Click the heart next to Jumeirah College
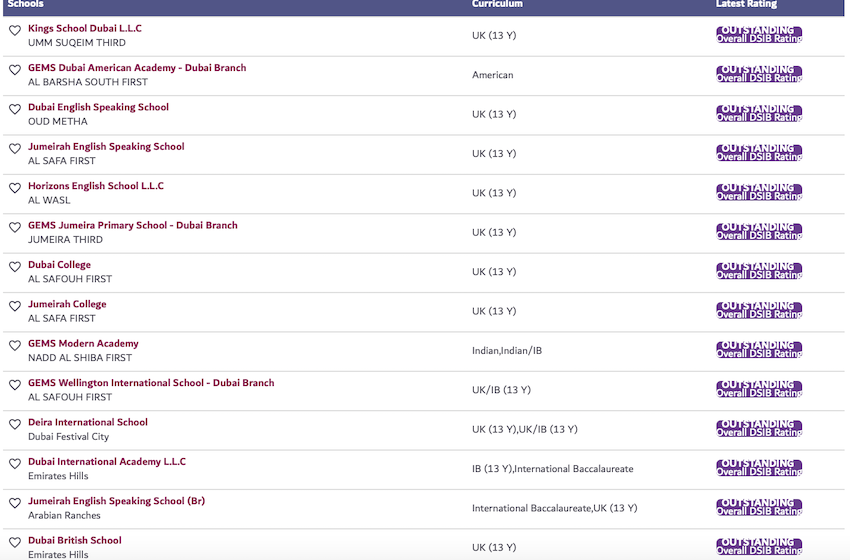The height and width of the screenshot is (560, 850). pyautogui.click(x=15, y=306)
